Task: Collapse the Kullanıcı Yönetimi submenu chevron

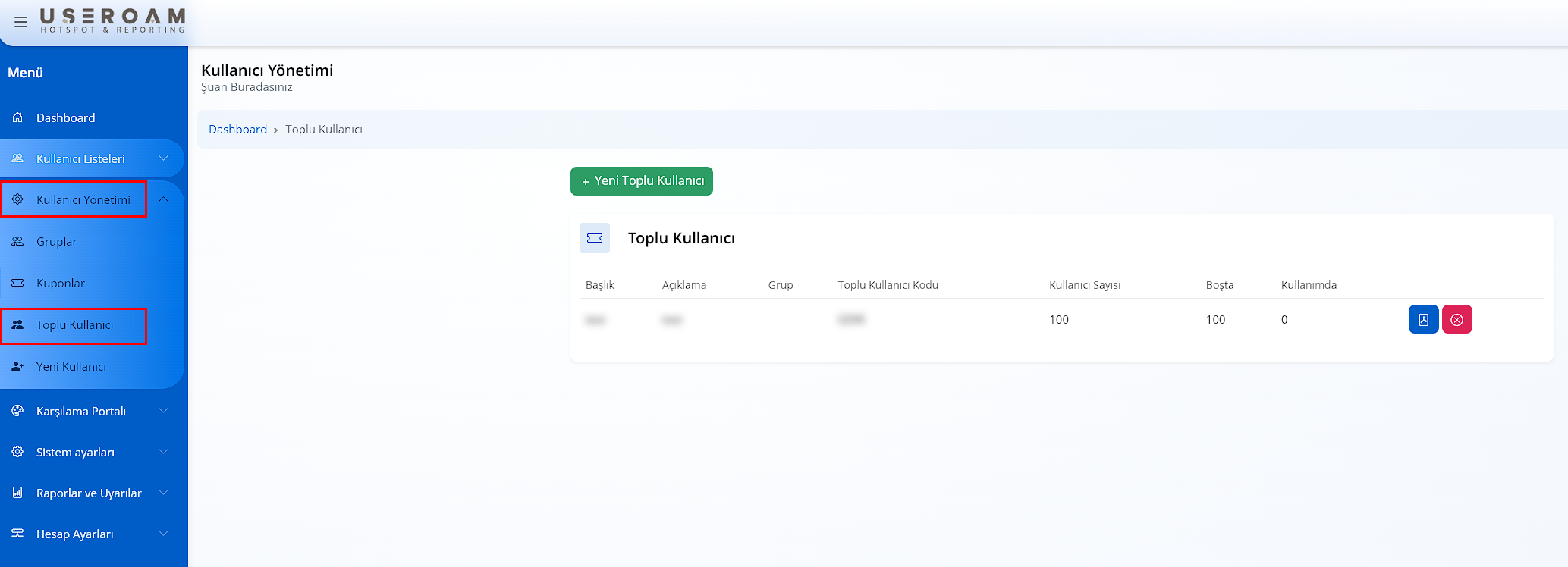Action: click(163, 199)
